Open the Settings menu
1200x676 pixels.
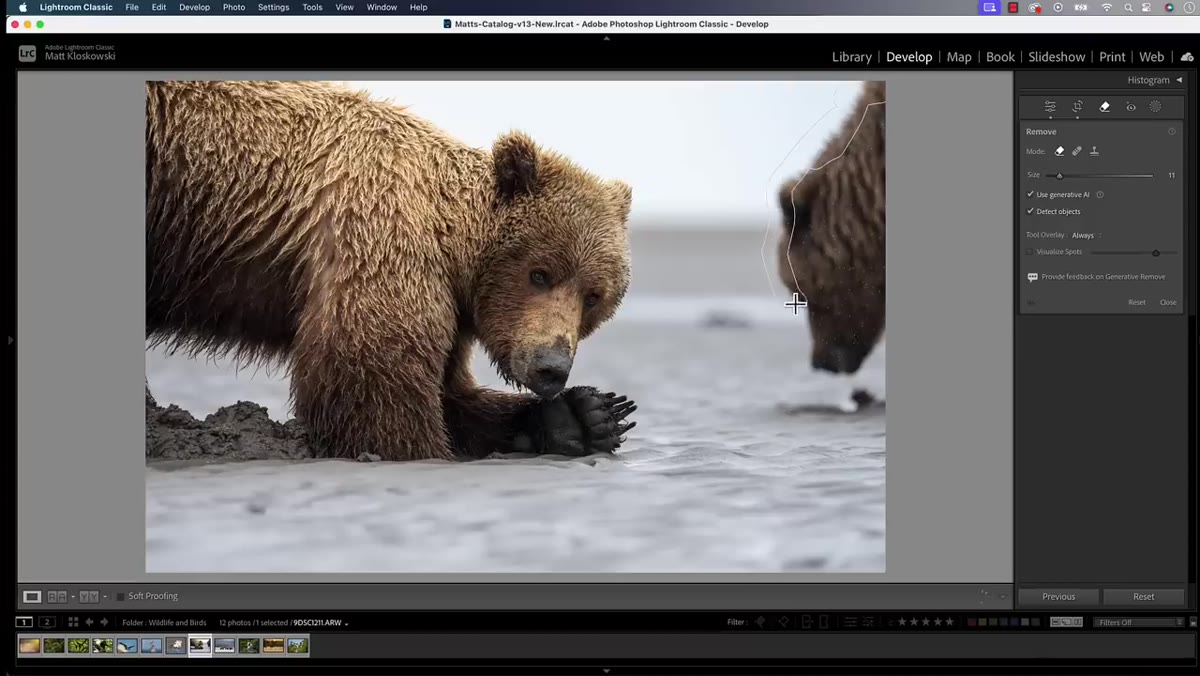[274, 7]
